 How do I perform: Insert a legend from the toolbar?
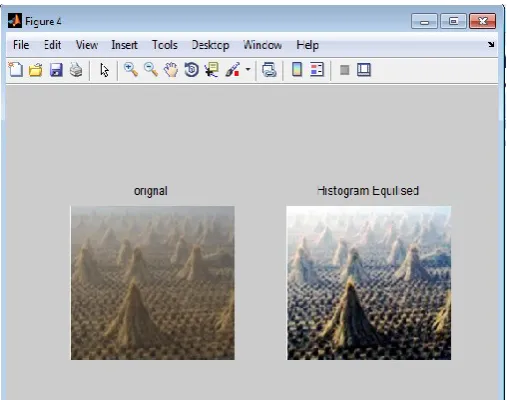[x=317, y=70]
